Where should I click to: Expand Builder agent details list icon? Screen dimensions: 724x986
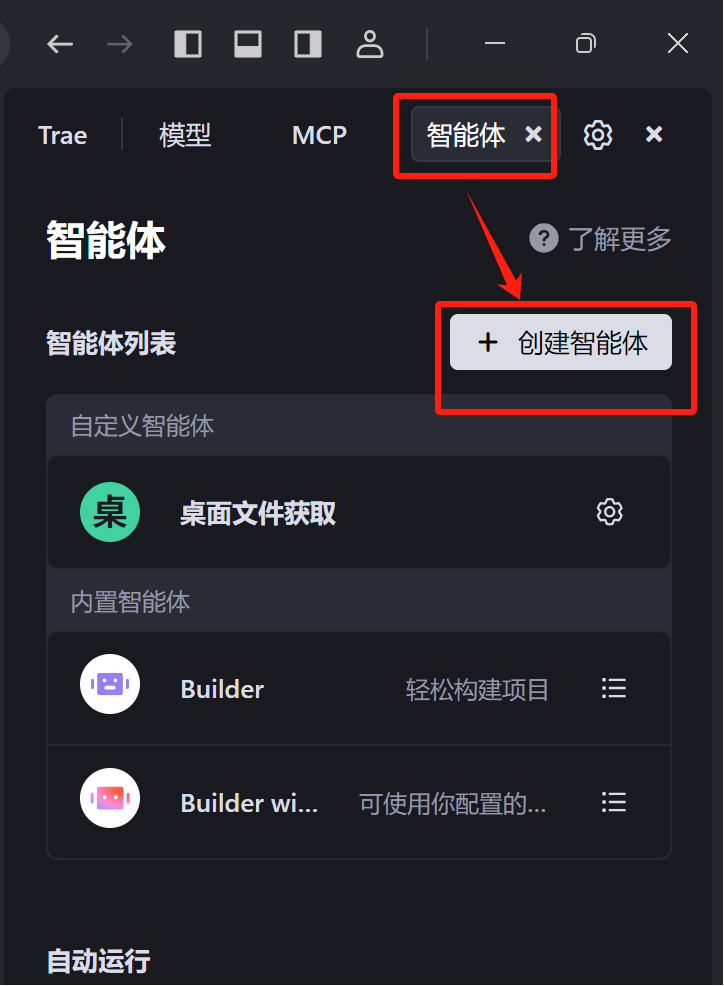point(613,688)
